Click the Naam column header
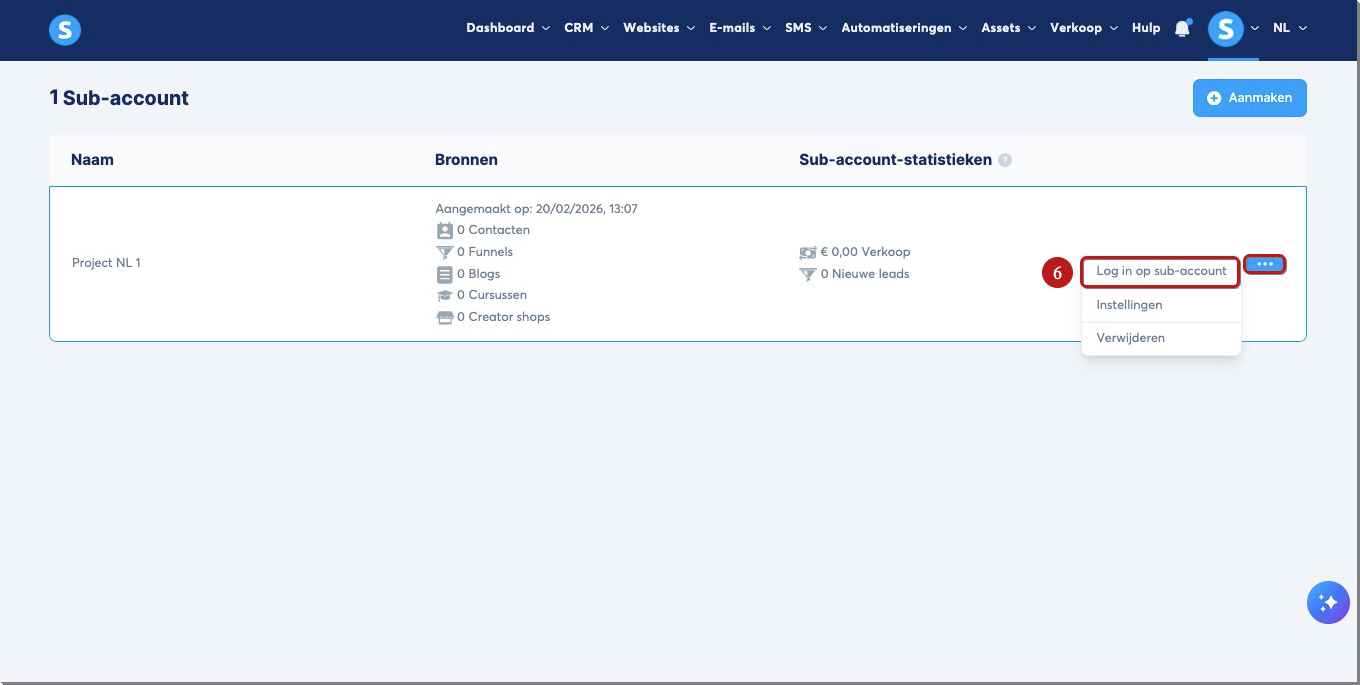 click(x=92, y=160)
